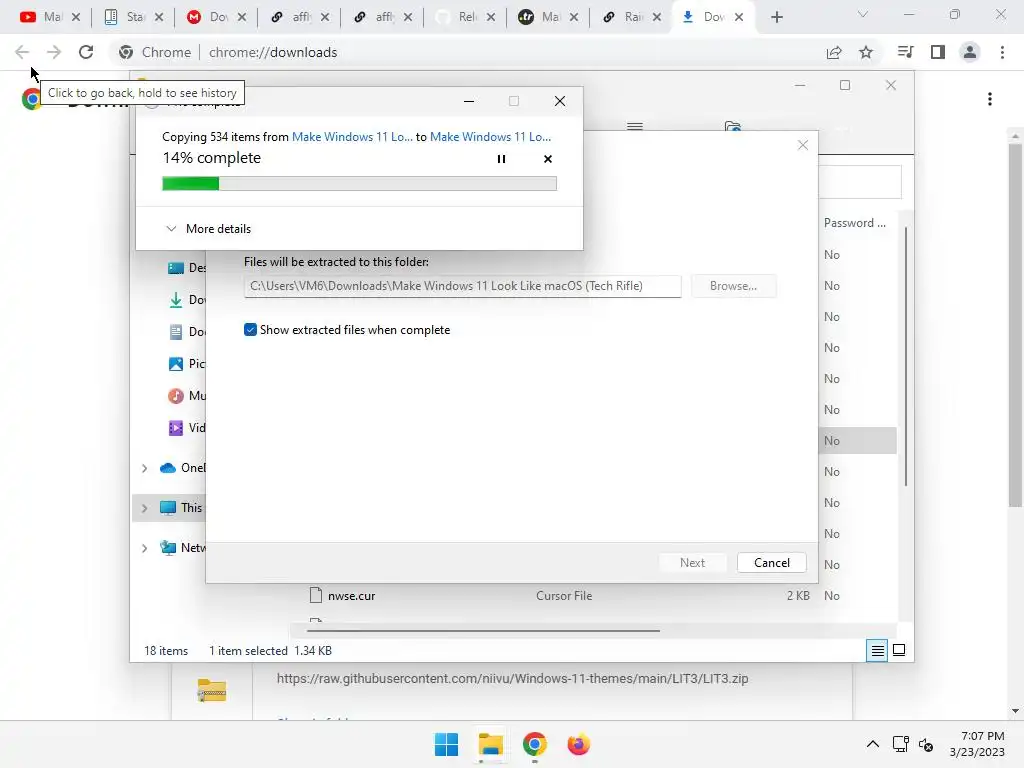Open destination folder link after 'to'
Viewport: 1024px width, 768px height.
490,136
